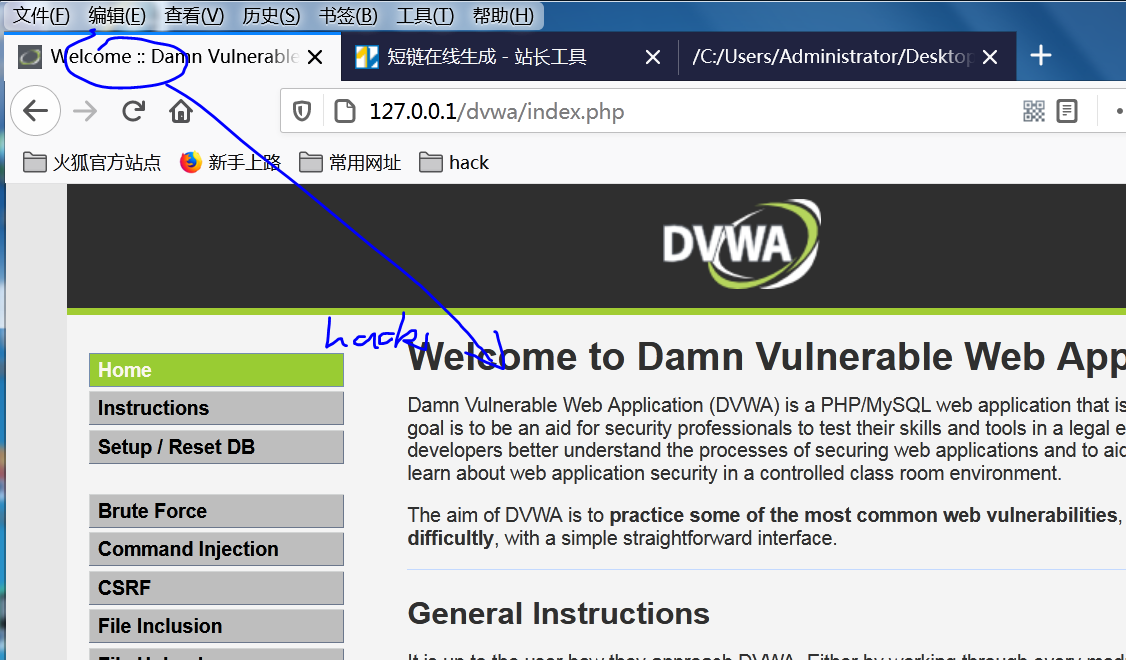Select Home in the DVWA sidebar
This screenshot has height=660, width=1126.
click(x=216, y=369)
